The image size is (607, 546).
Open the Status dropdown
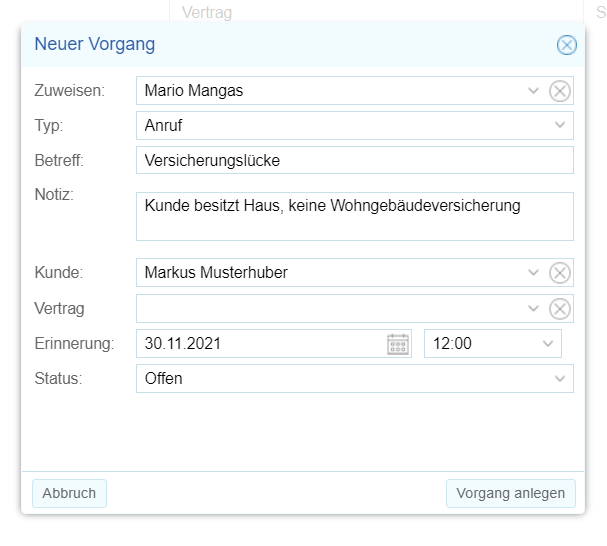coord(559,379)
